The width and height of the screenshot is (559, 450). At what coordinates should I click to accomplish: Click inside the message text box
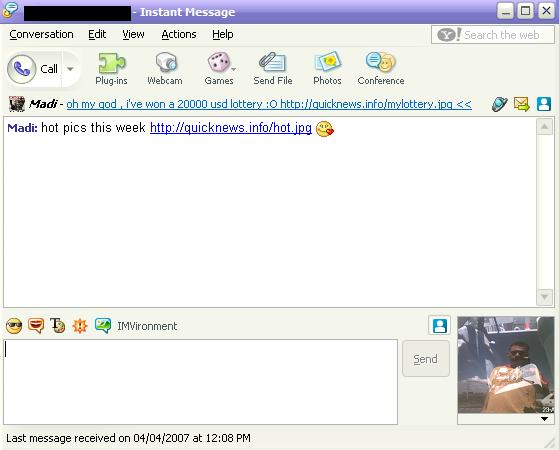tap(200, 382)
